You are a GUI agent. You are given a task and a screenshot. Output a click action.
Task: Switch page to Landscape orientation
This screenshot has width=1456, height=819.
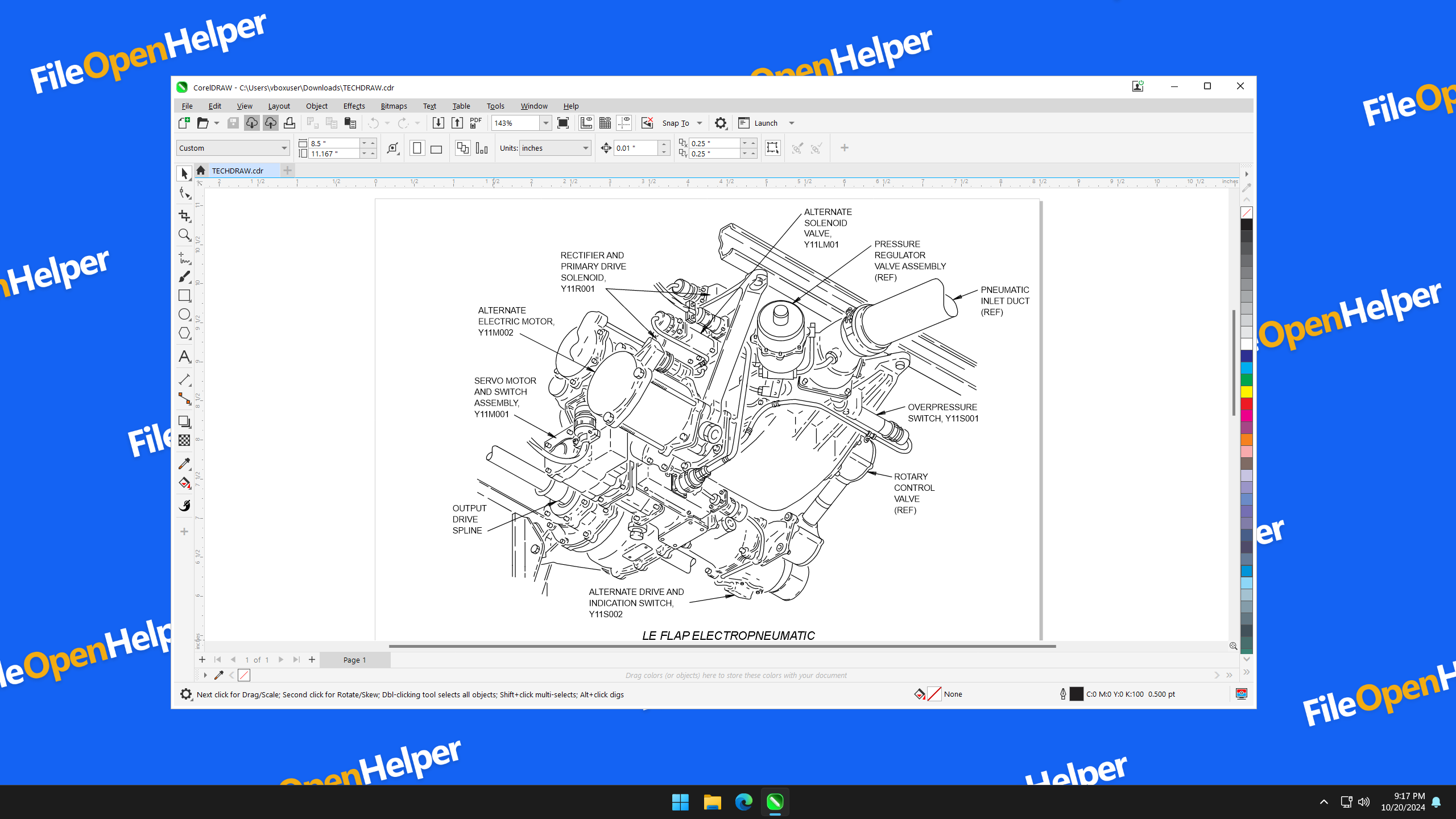click(x=436, y=148)
